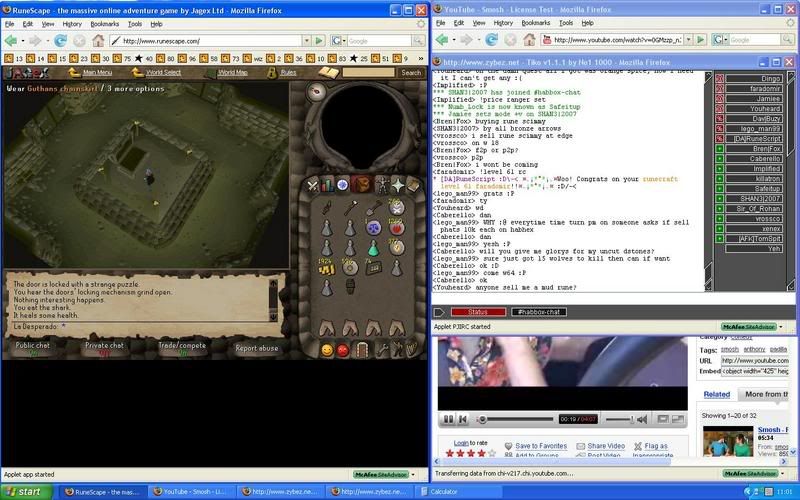This screenshot has height=500, width=800.
Task: Toggle the Public chat mode
Action: coord(33,348)
